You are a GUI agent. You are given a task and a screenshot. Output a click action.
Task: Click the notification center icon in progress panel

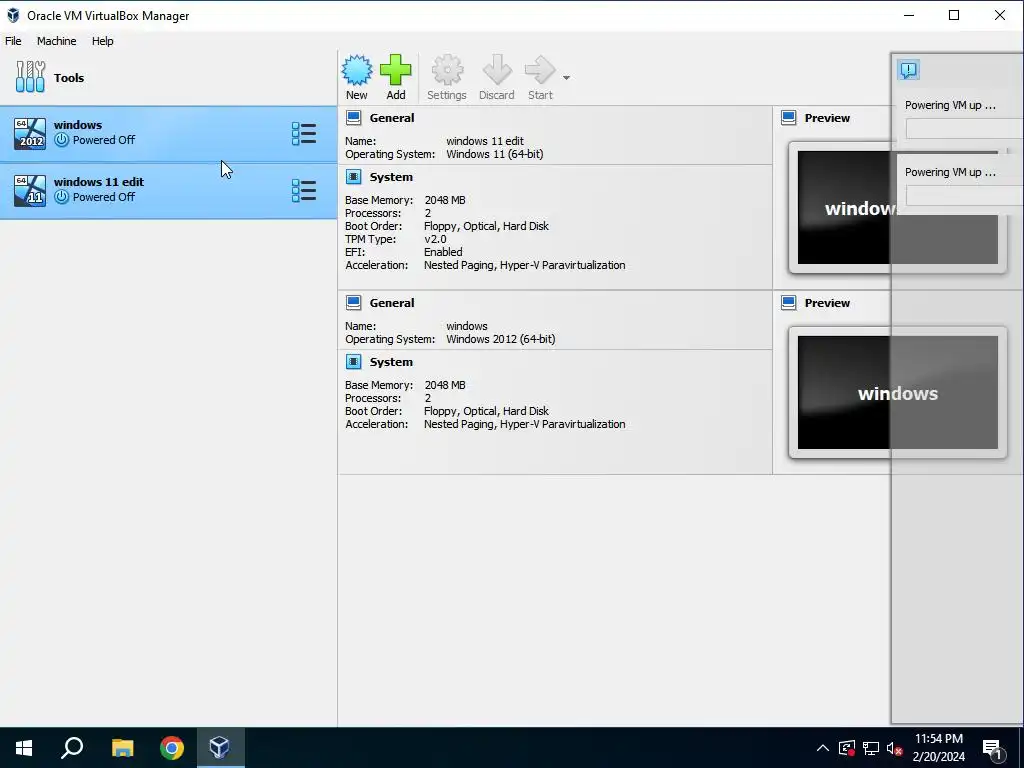pos(908,70)
